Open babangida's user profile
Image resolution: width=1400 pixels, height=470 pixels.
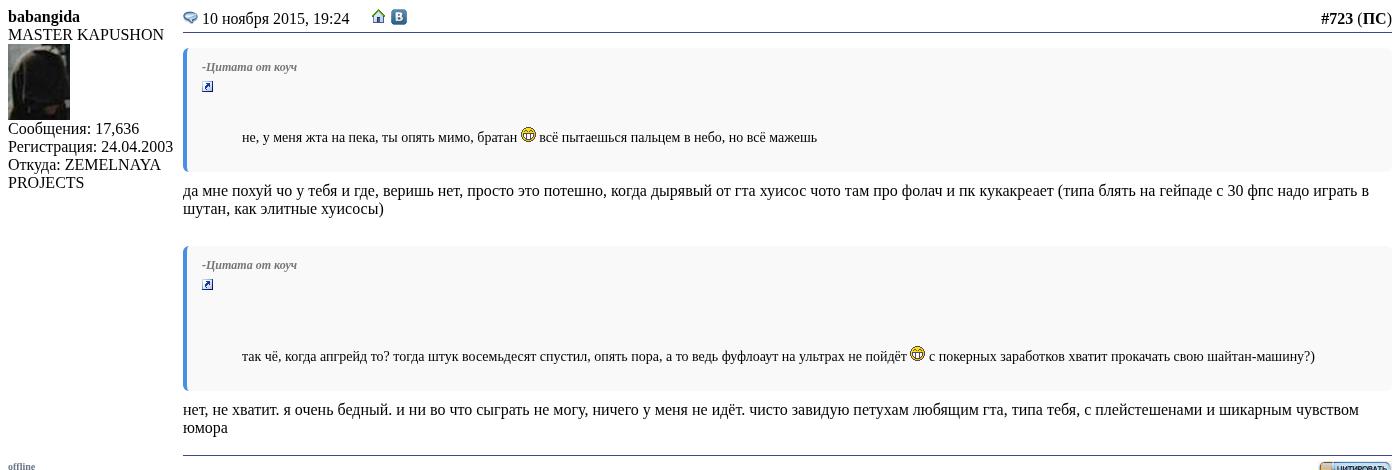[44, 17]
